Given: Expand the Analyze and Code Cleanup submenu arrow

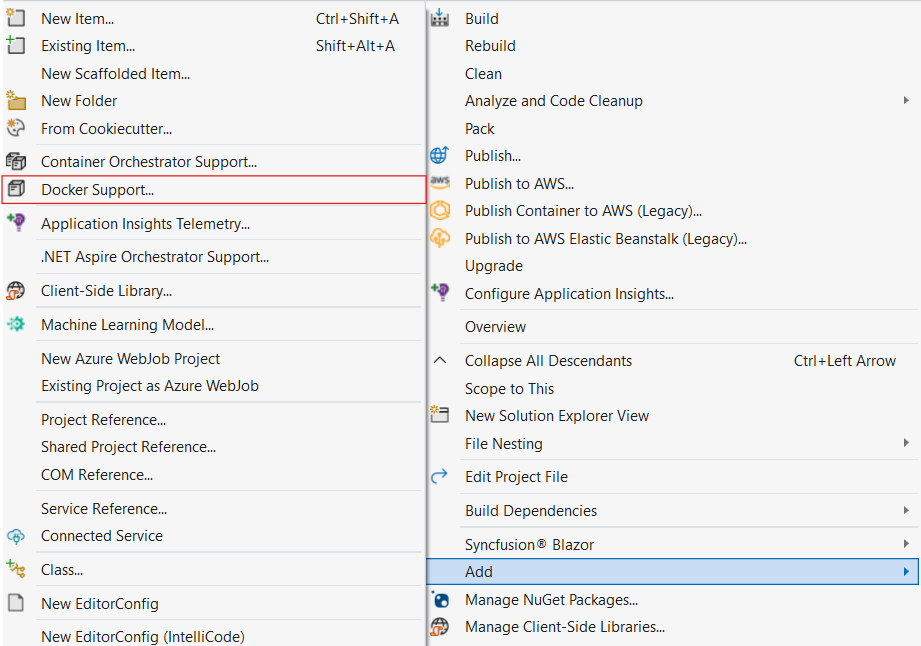Looking at the screenshot, I should (906, 100).
